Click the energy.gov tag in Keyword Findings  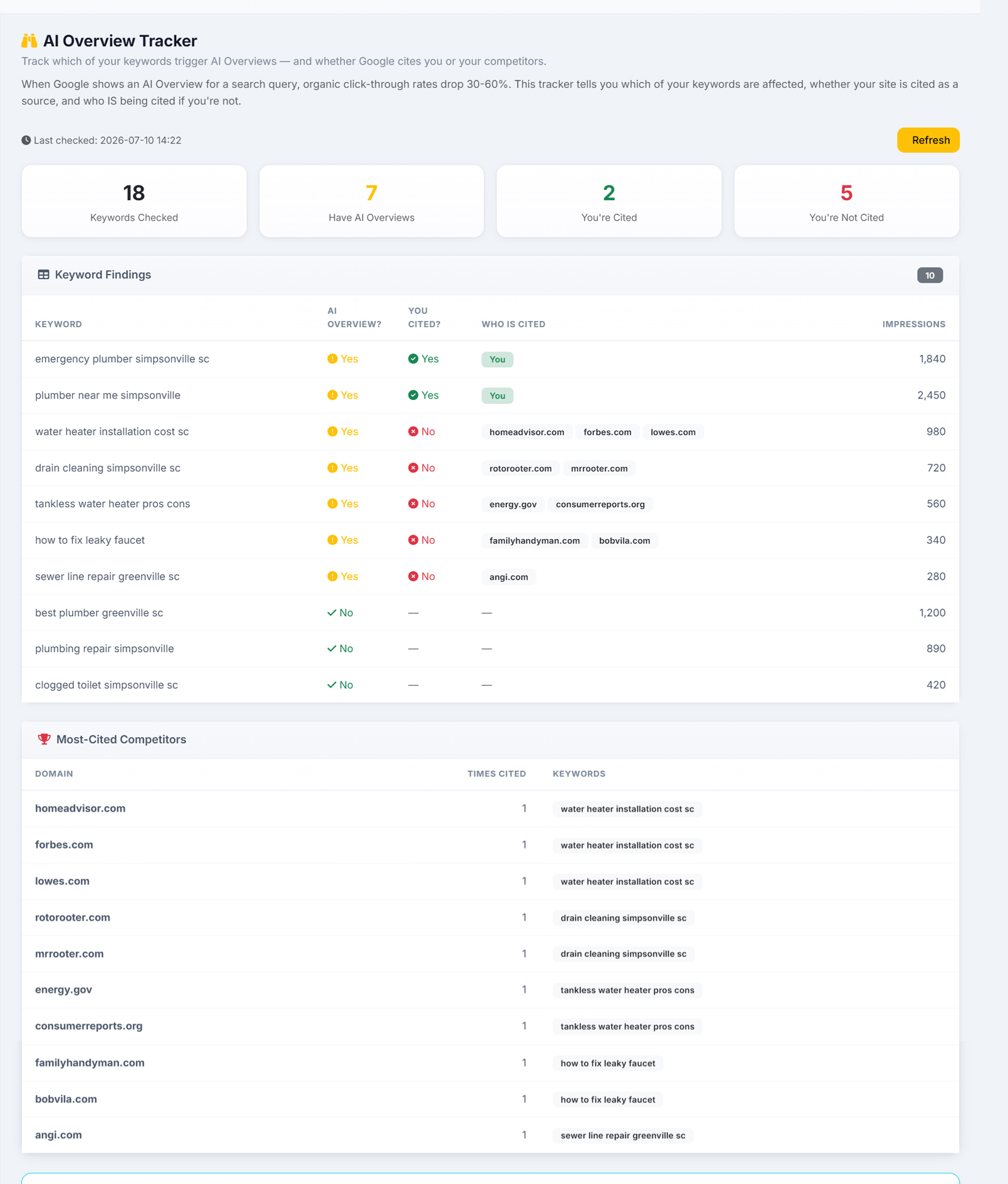513,504
